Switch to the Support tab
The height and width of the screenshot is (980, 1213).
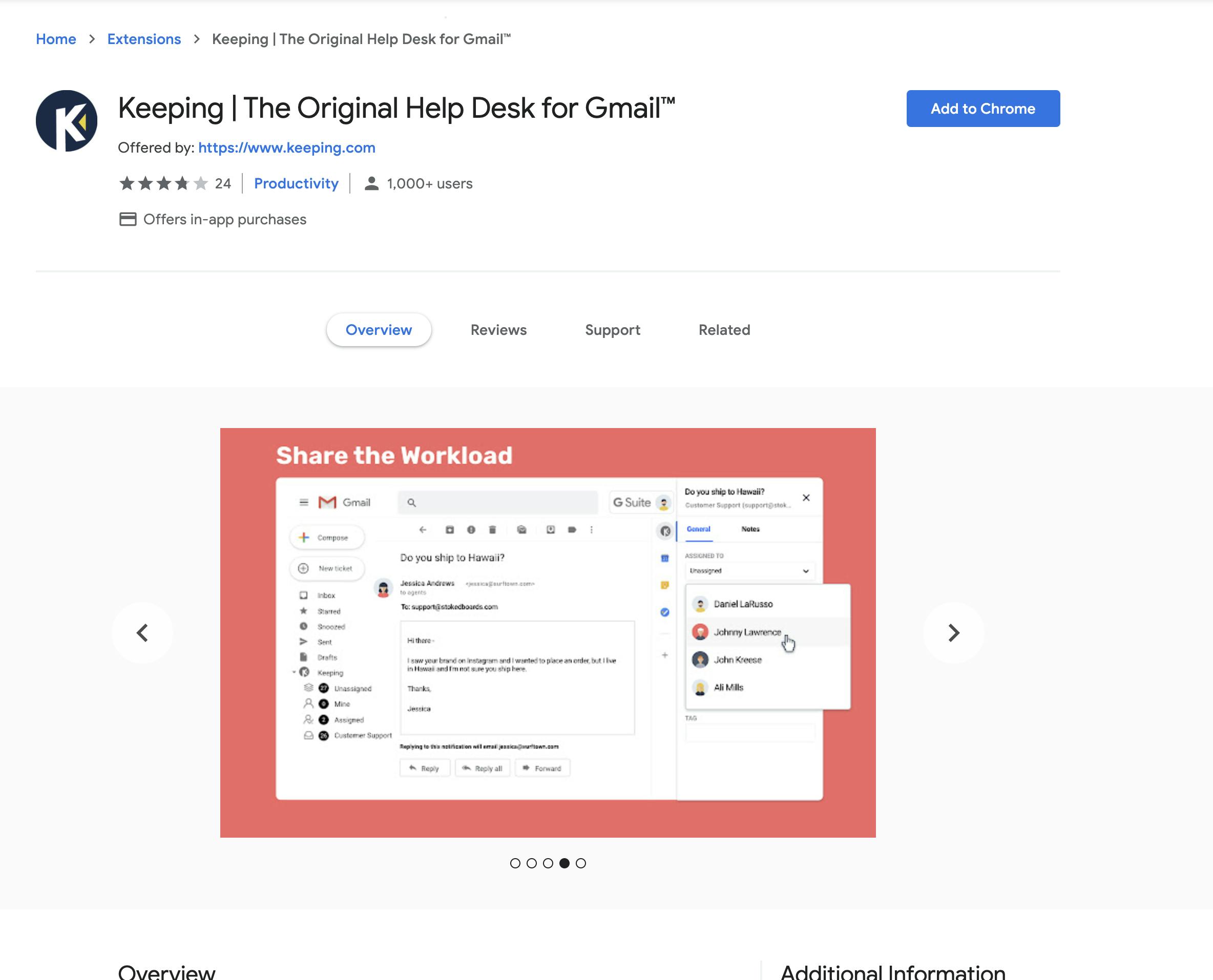click(612, 330)
